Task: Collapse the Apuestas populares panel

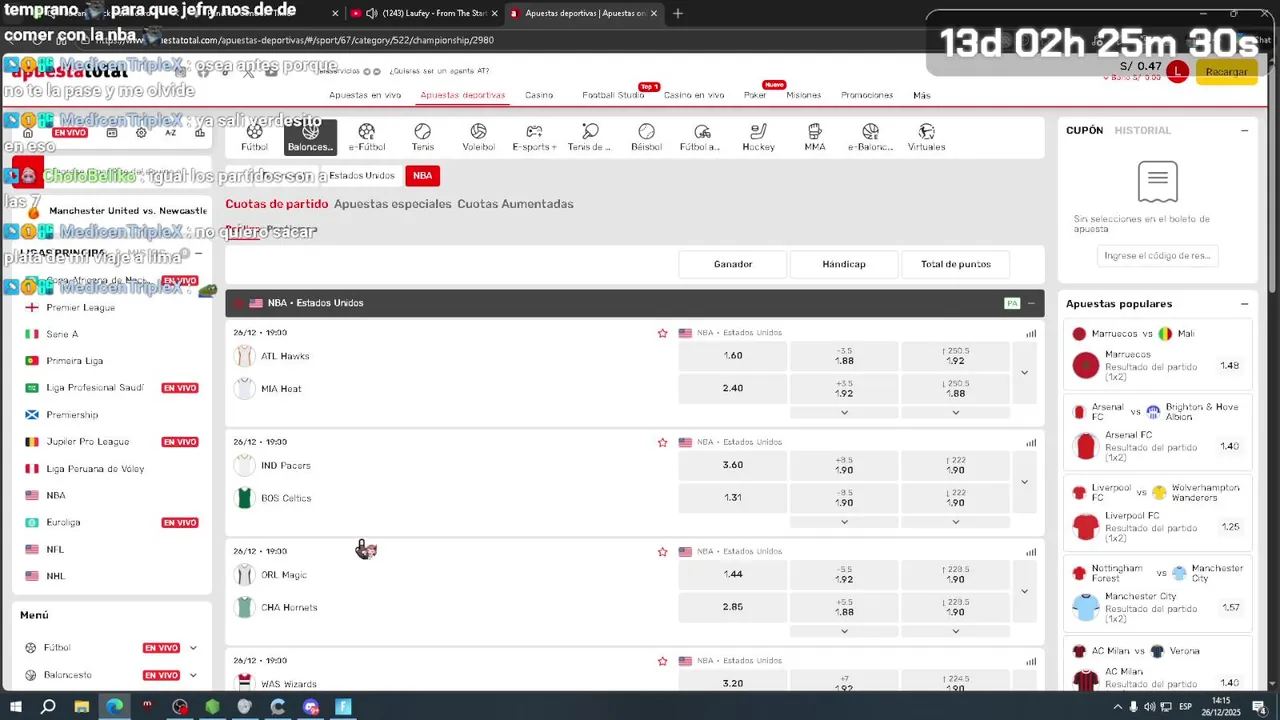Action: pos(1244,304)
